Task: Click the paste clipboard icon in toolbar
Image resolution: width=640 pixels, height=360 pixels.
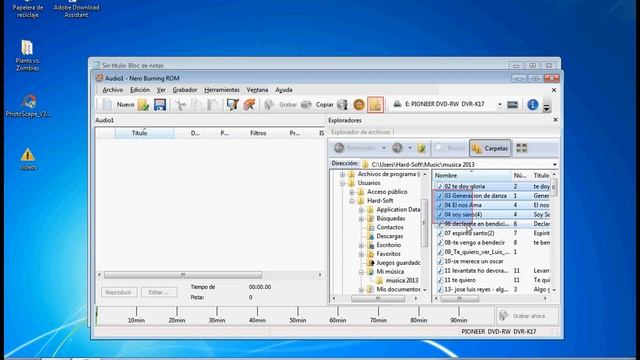Action: [212, 104]
